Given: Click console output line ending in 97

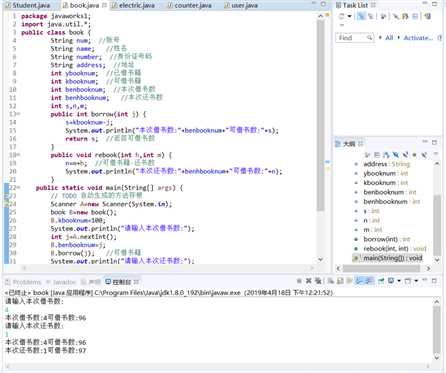Looking at the screenshot, I should pos(46,351).
